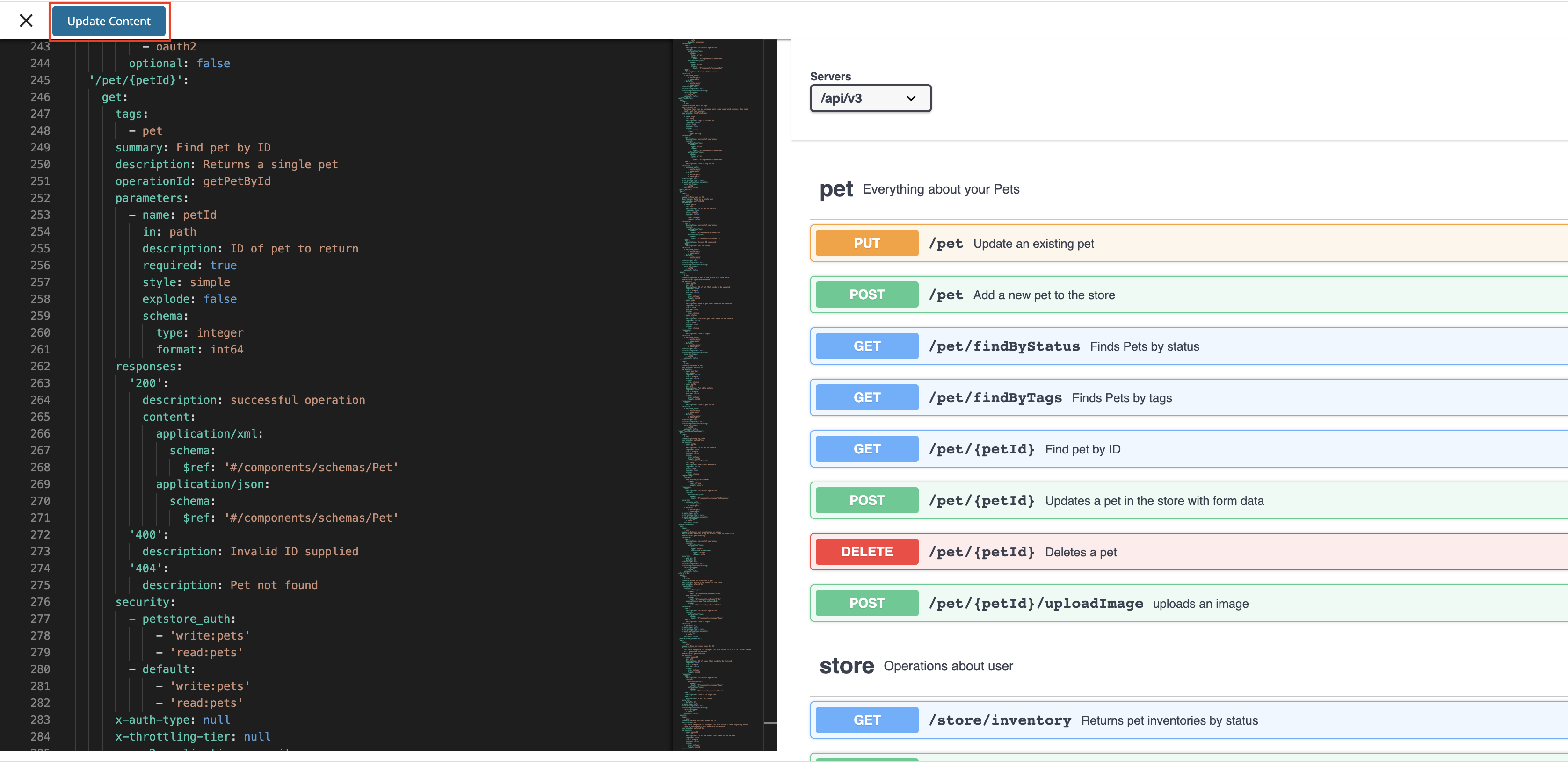Click the Update Content button

[x=109, y=20]
